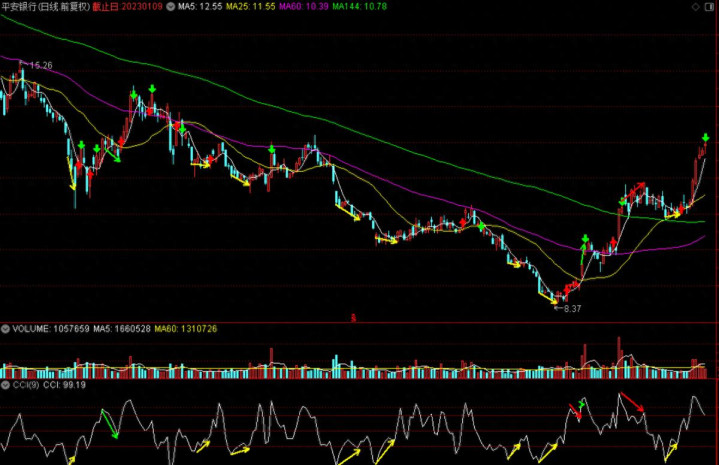The height and width of the screenshot is (465, 719).
Task: Click the diamond icon at the chart's top right
Action: click(x=696, y=6)
